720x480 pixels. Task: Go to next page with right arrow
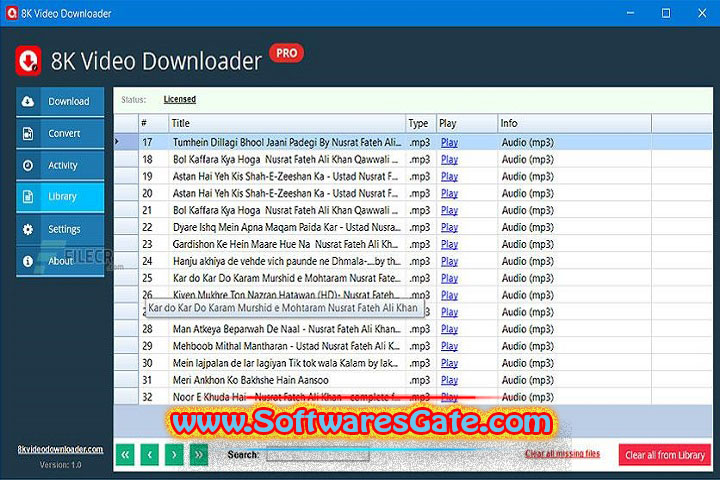point(174,454)
